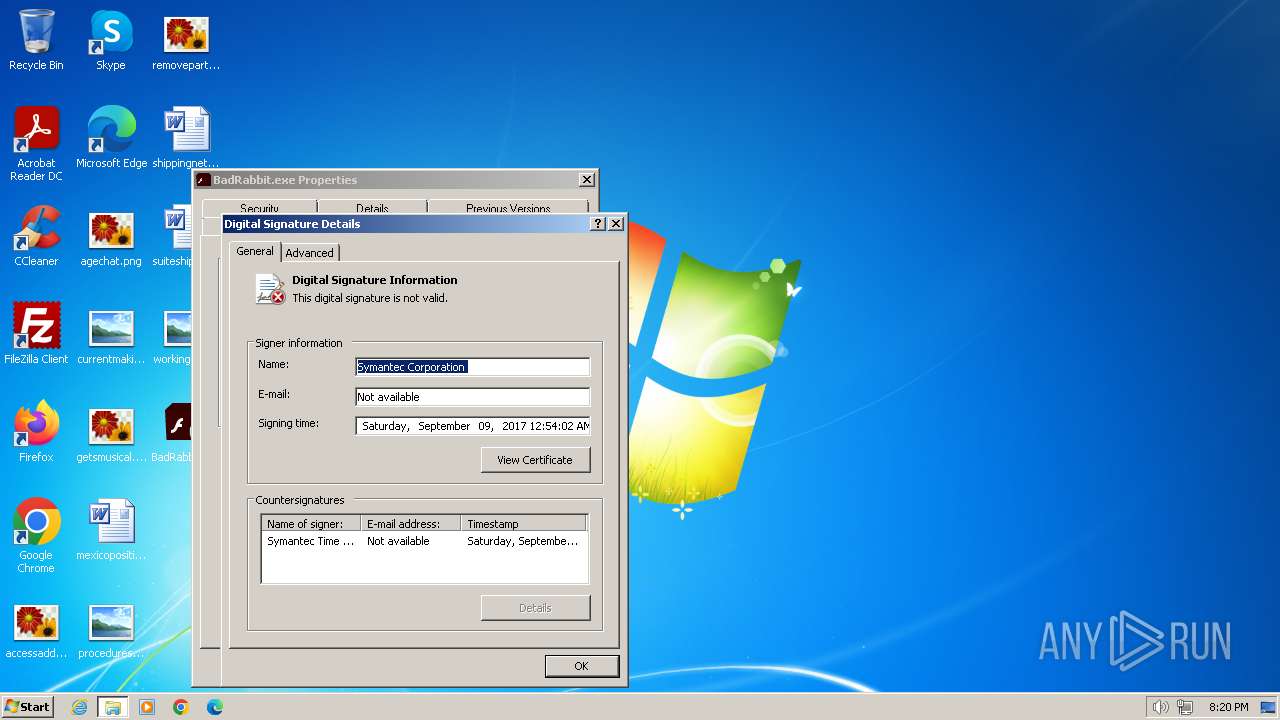This screenshot has height=720, width=1280.
Task: Click OK in Digital Signature Details
Action: click(x=581, y=666)
